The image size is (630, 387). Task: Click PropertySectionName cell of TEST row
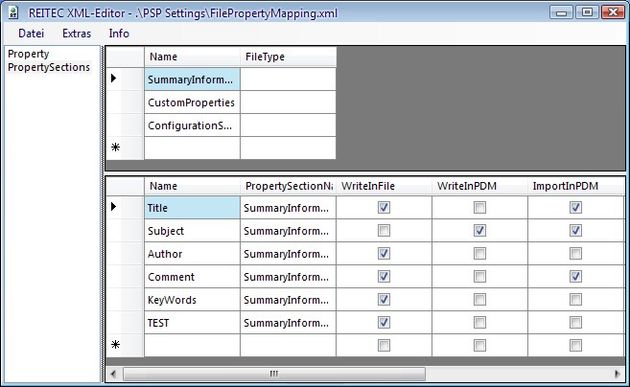[x=288, y=322]
